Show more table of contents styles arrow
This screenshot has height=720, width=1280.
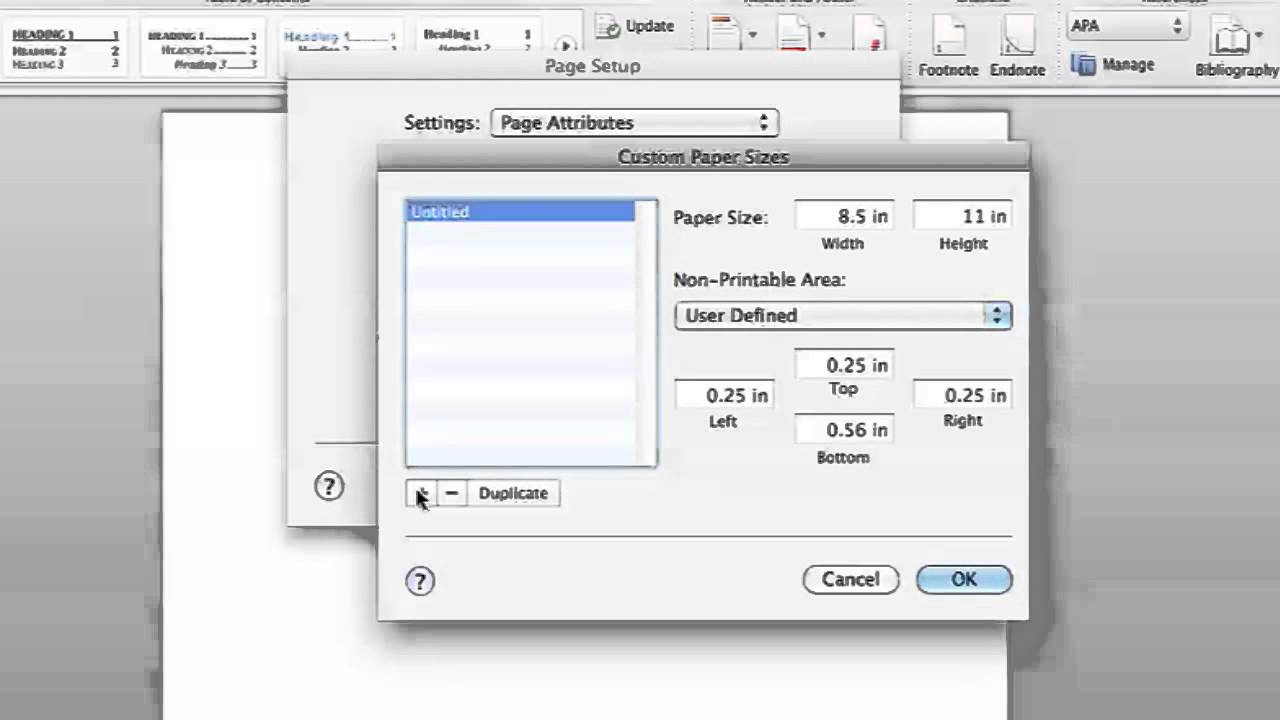pyautogui.click(x=566, y=45)
